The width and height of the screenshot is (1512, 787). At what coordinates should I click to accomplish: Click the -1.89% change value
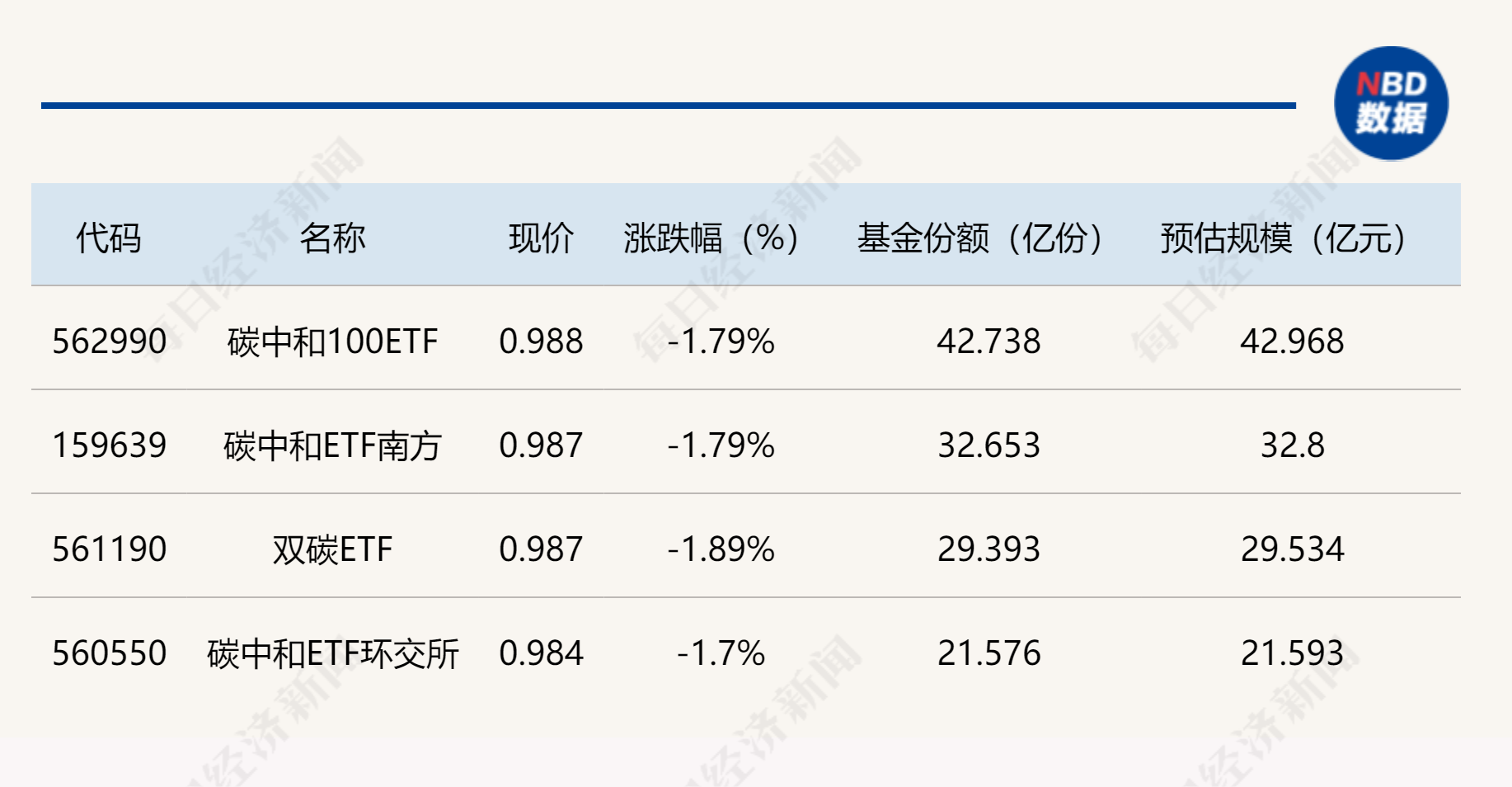point(721,549)
